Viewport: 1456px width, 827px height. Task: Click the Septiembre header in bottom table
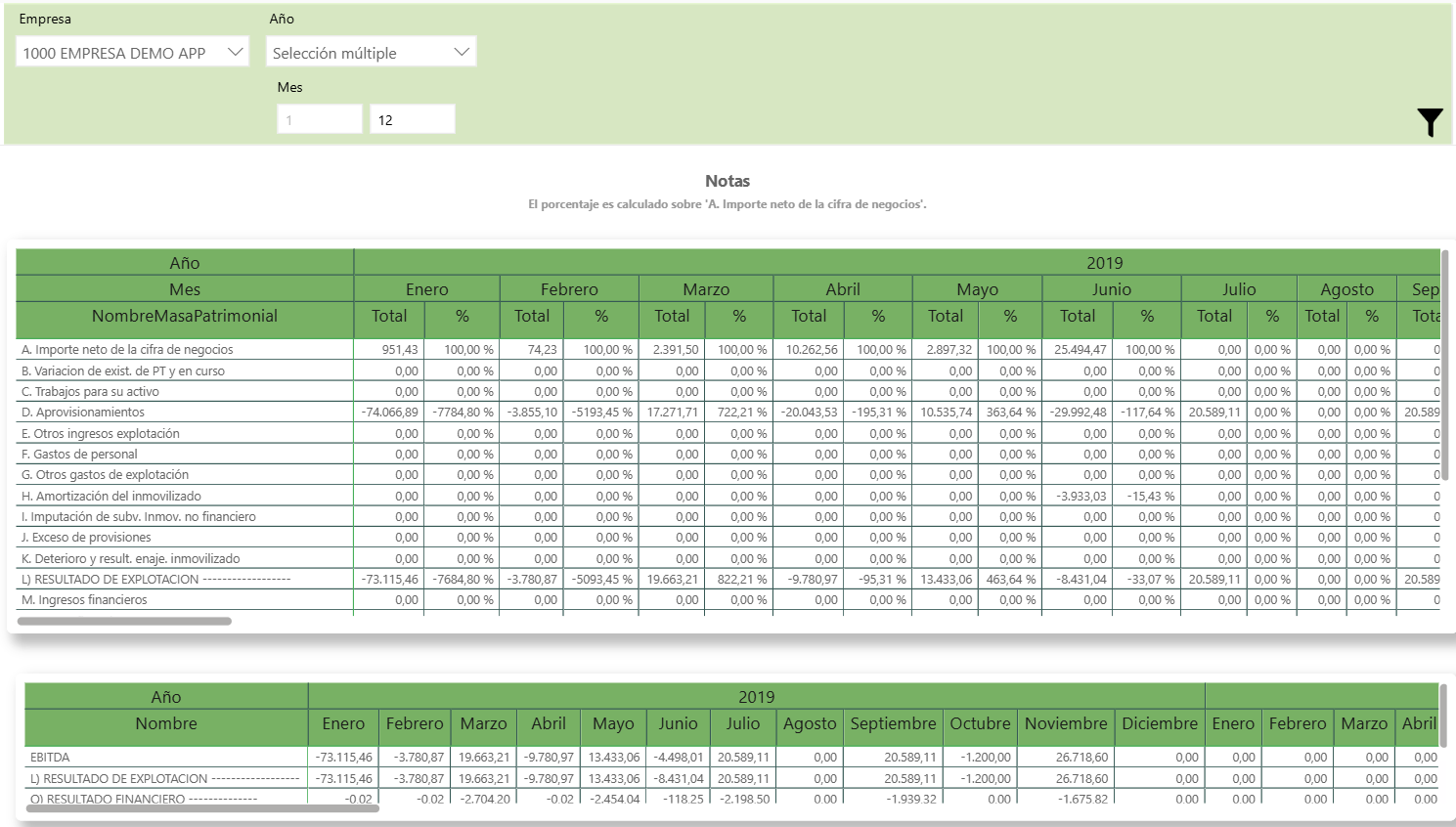click(893, 724)
